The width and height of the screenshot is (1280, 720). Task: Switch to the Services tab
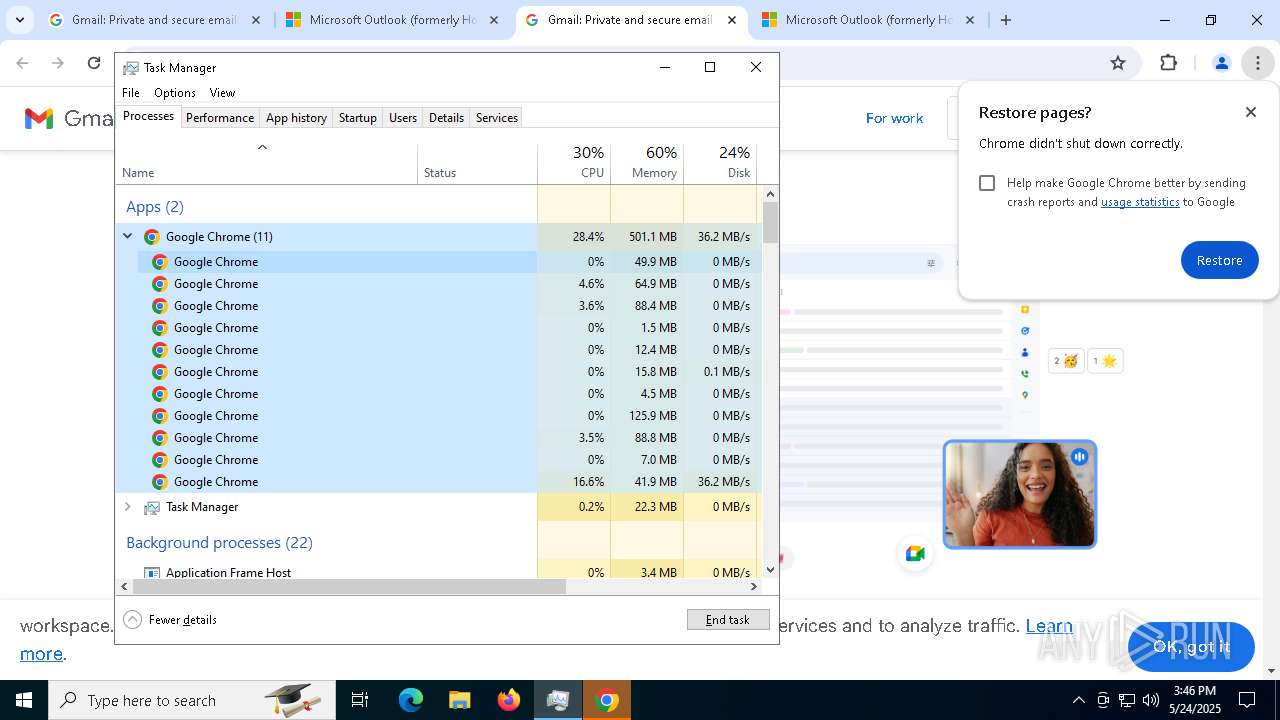pyautogui.click(x=497, y=118)
